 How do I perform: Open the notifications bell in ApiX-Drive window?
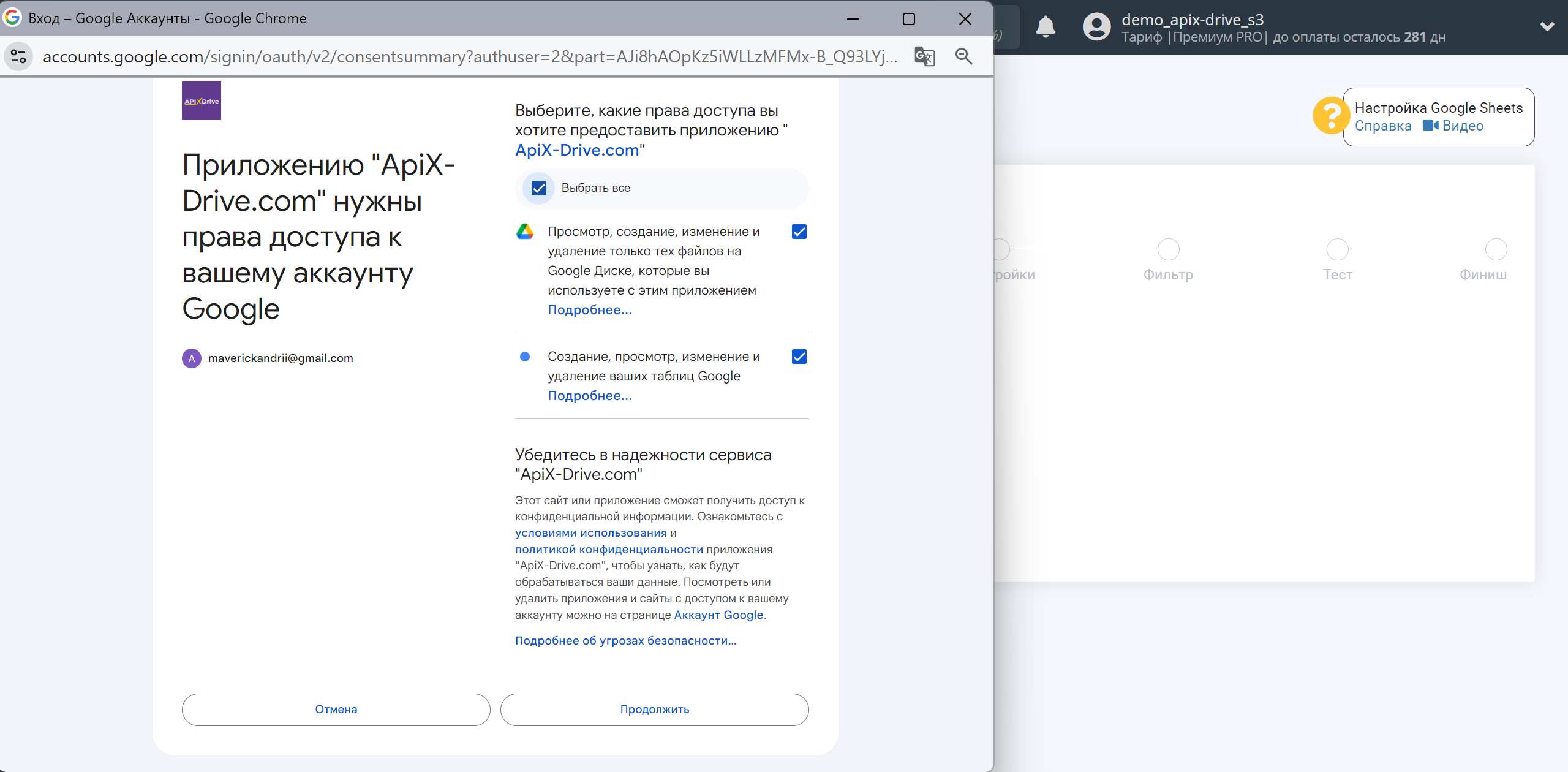click(x=1046, y=27)
